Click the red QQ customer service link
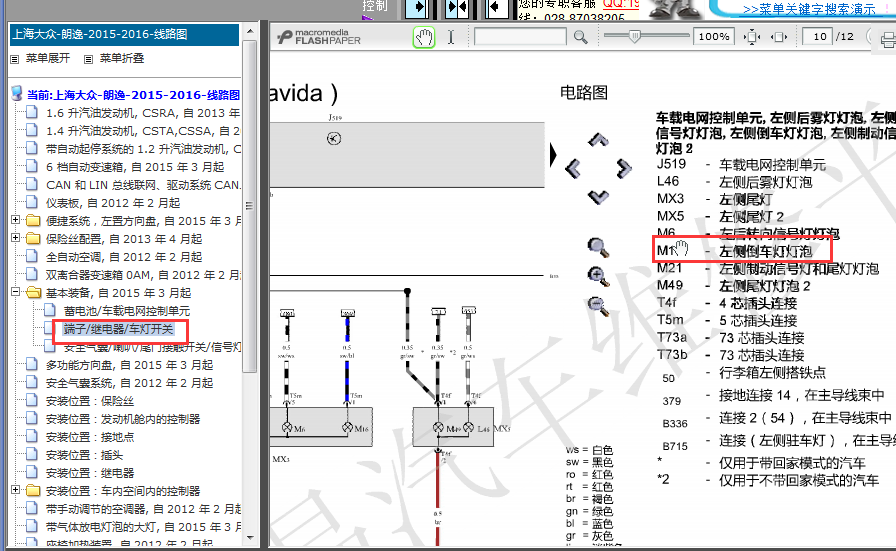896x551 pixels. coord(621,4)
